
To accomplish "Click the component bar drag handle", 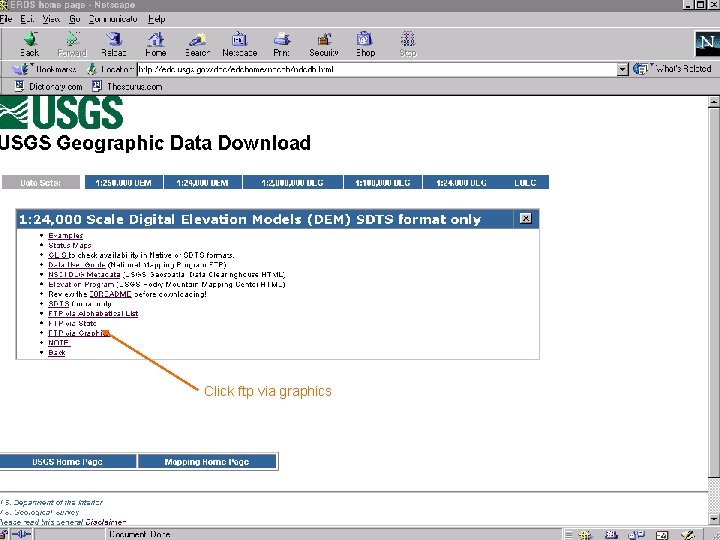I will tap(568, 534).
